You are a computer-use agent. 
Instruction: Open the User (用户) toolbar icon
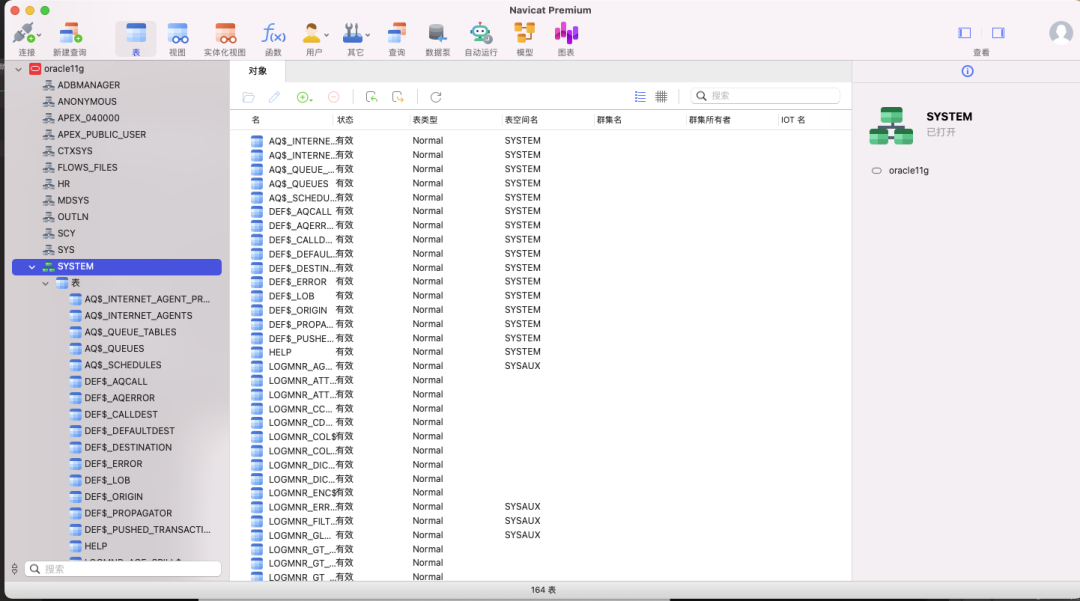(x=311, y=33)
